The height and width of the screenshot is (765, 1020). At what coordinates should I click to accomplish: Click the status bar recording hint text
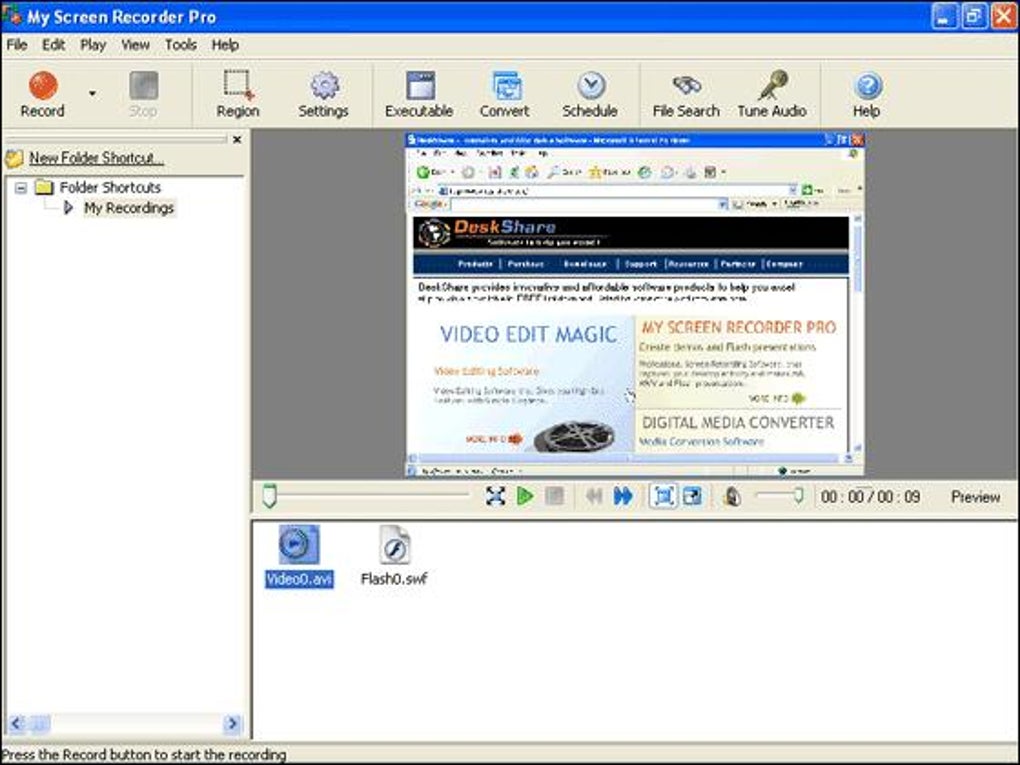click(x=144, y=755)
